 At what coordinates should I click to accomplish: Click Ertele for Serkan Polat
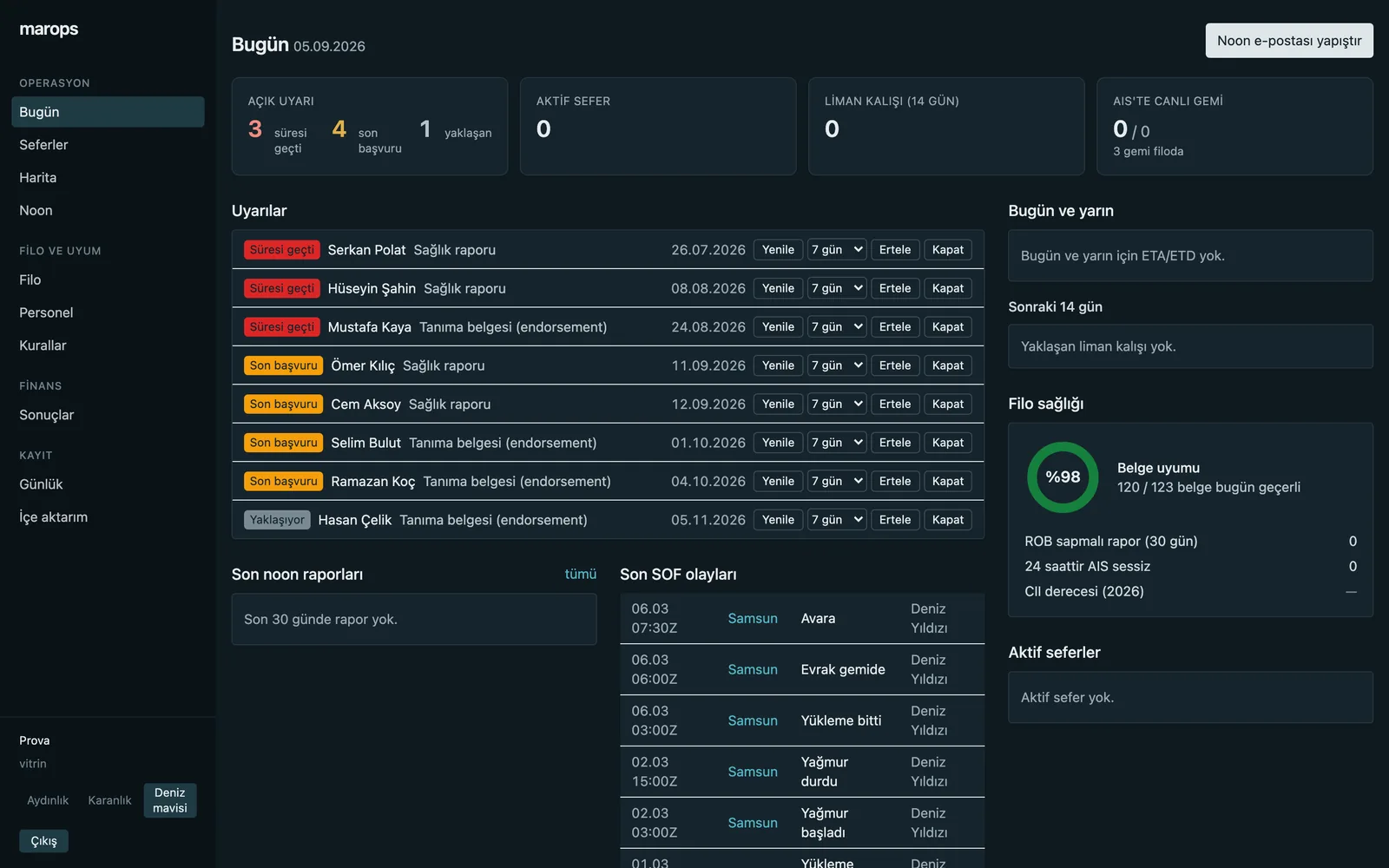[895, 250]
